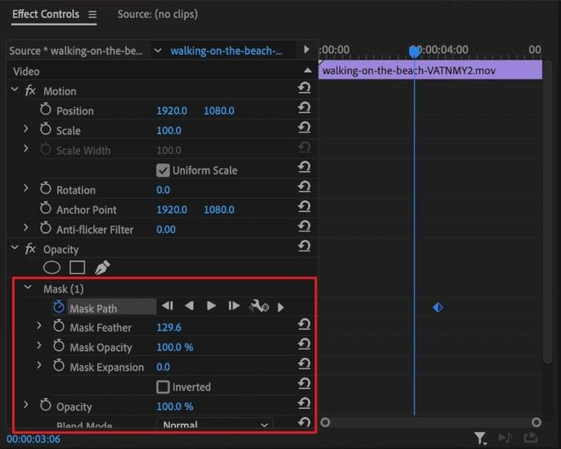The width and height of the screenshot is (561, 449).
Task: Select the free draw bezier pen mask tool
Action: (102, 268)
